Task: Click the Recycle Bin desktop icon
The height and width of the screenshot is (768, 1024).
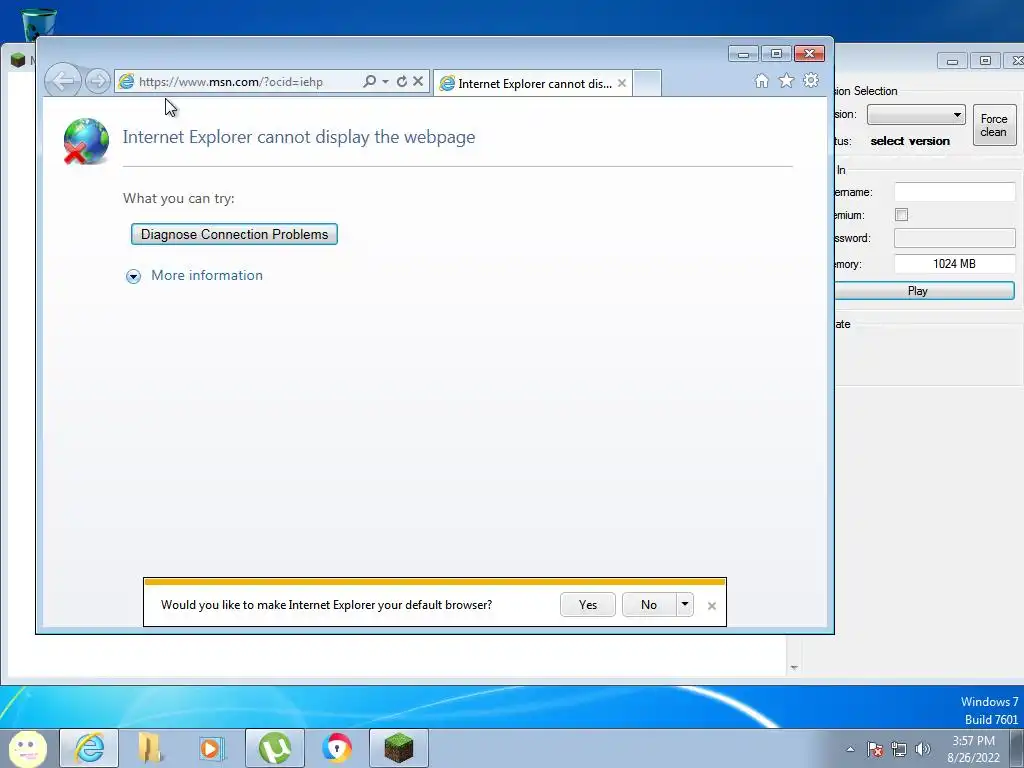Action: coord(39,25)
